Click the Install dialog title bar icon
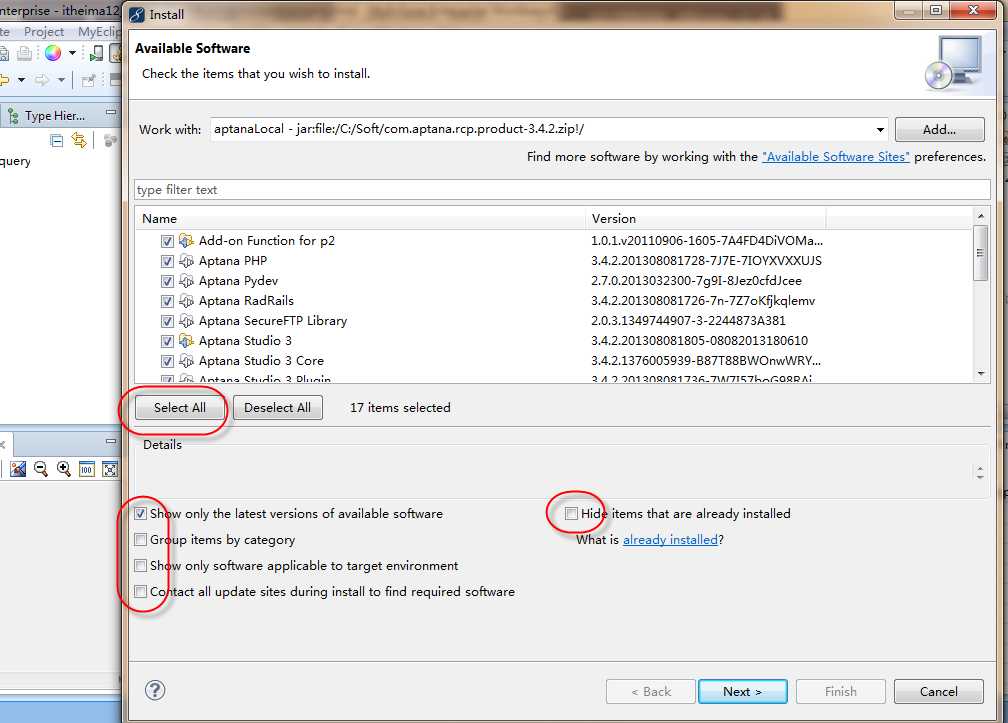Screen dimensions: 1008x723 click(137, 14)
